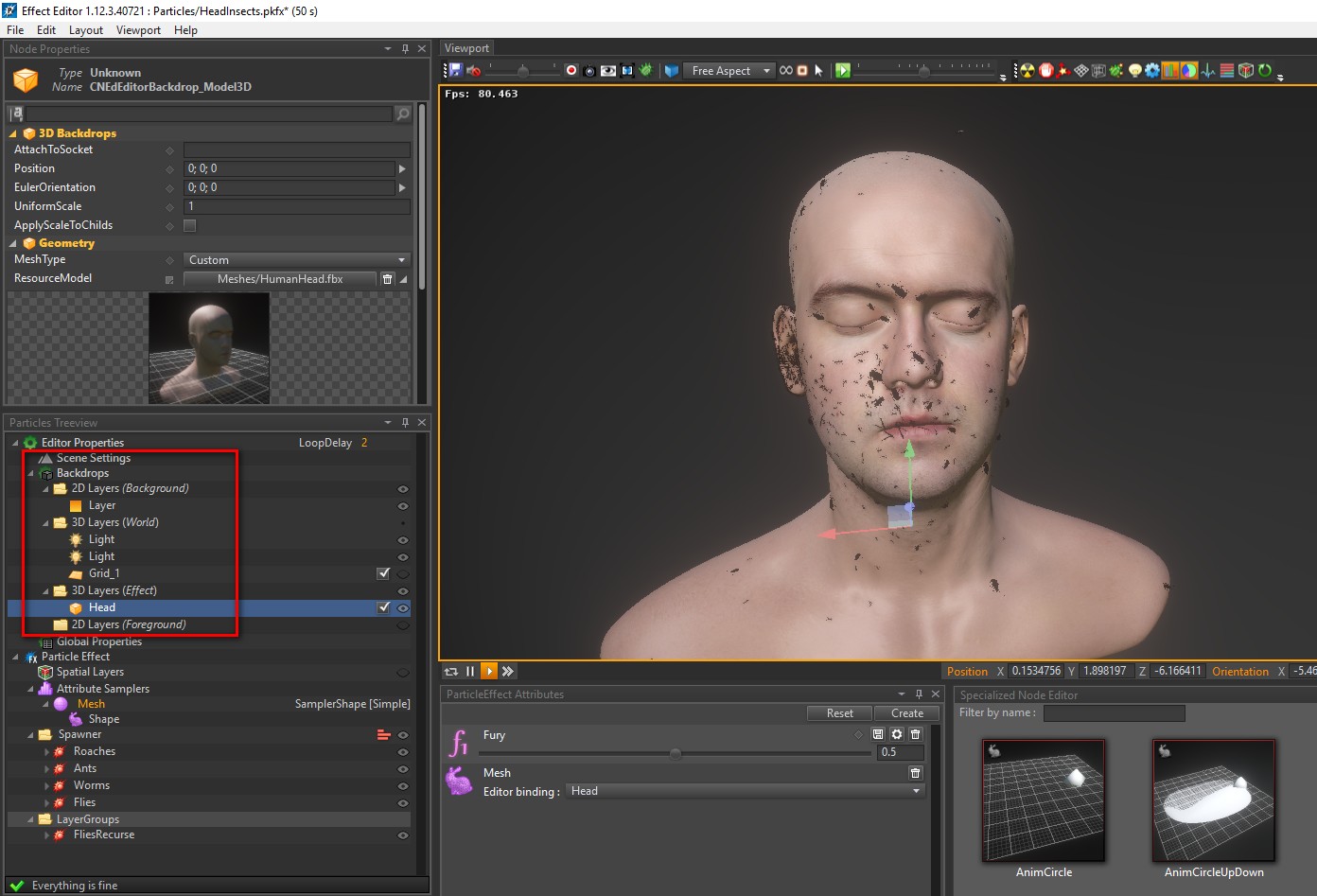1317x896 pixels.
Task: Open the MeshType Custom dropdown
Action: click(296, 260)
